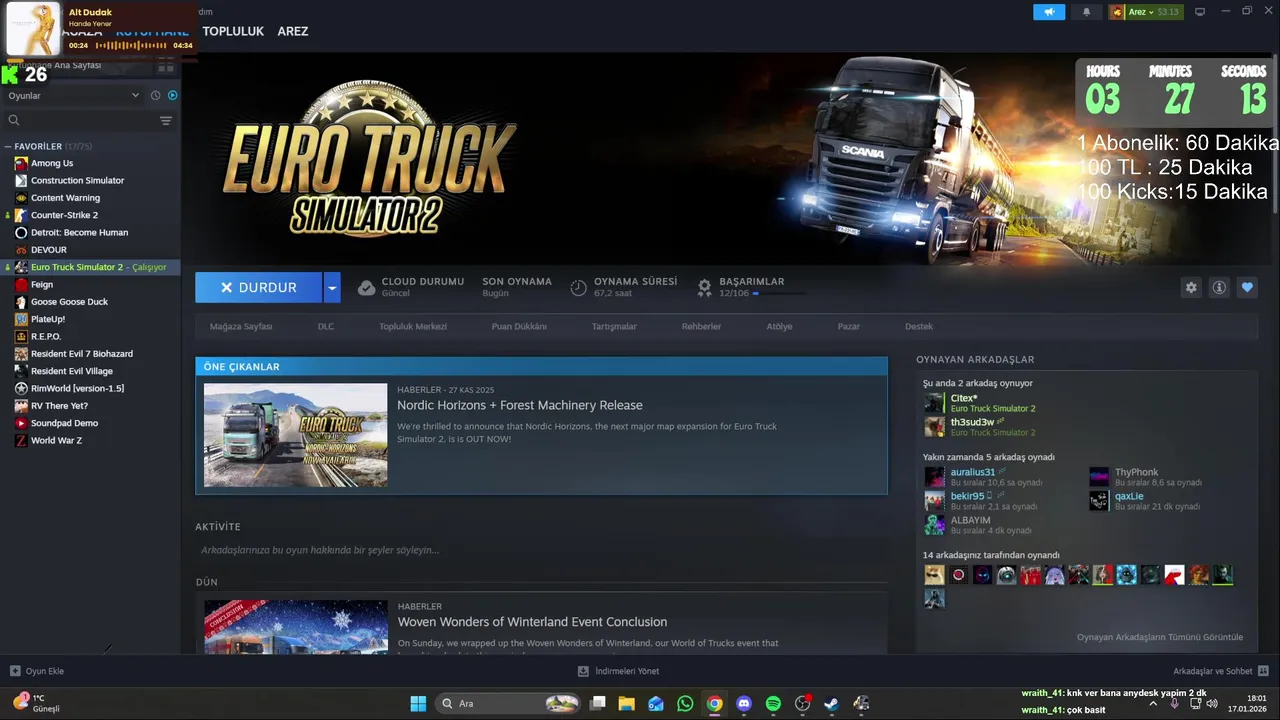1280x720 pixels.
Task: Click Goose Goose Duck icon
Action: pyautogui.click(x=21, y=302)
